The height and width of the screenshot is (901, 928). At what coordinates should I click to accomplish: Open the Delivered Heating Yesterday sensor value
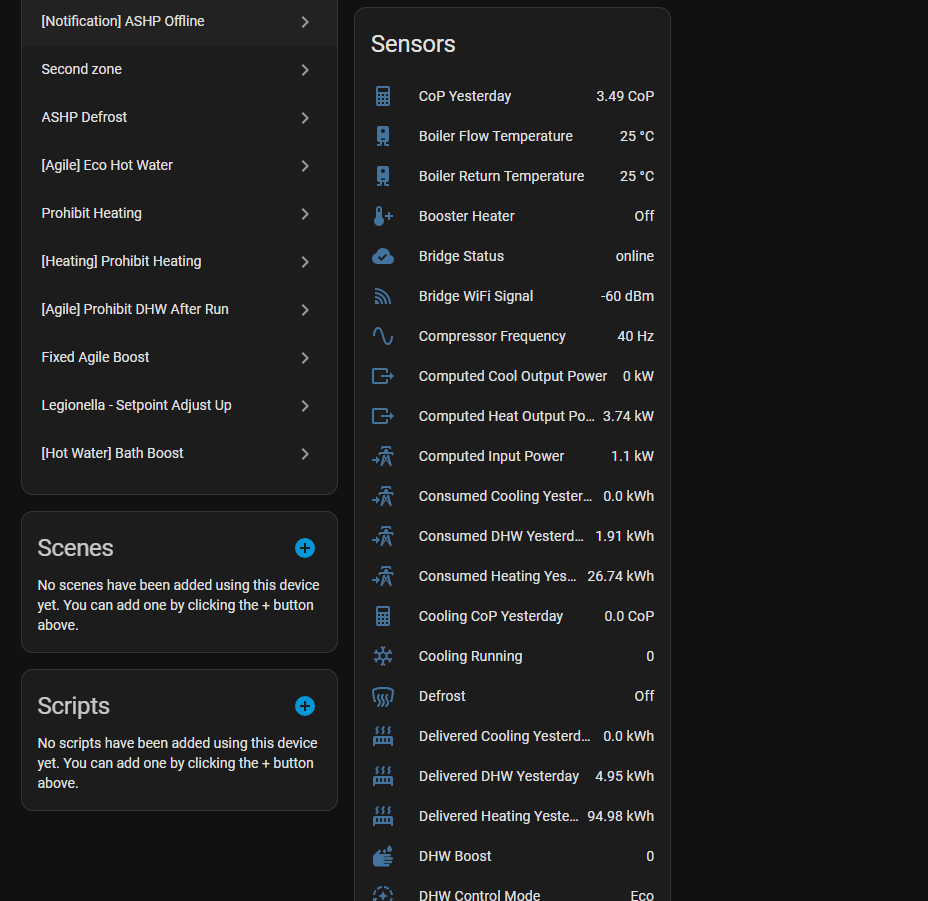620,816
